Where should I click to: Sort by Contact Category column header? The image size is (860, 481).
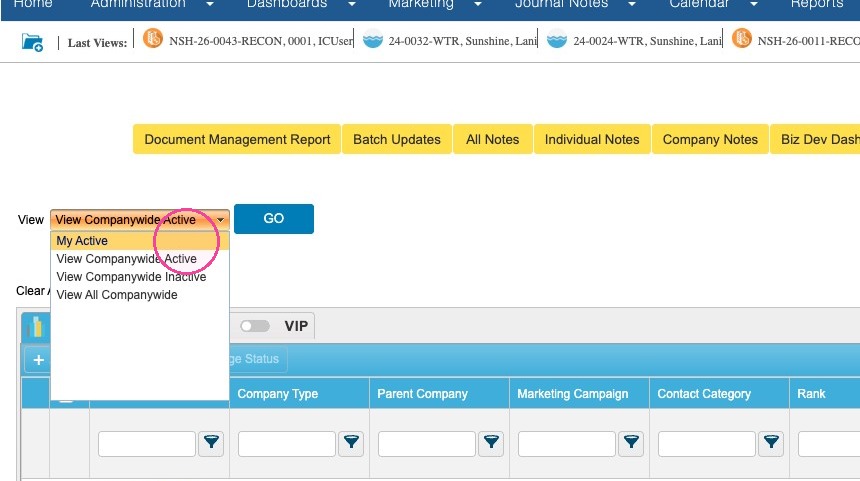coord(704,394)
